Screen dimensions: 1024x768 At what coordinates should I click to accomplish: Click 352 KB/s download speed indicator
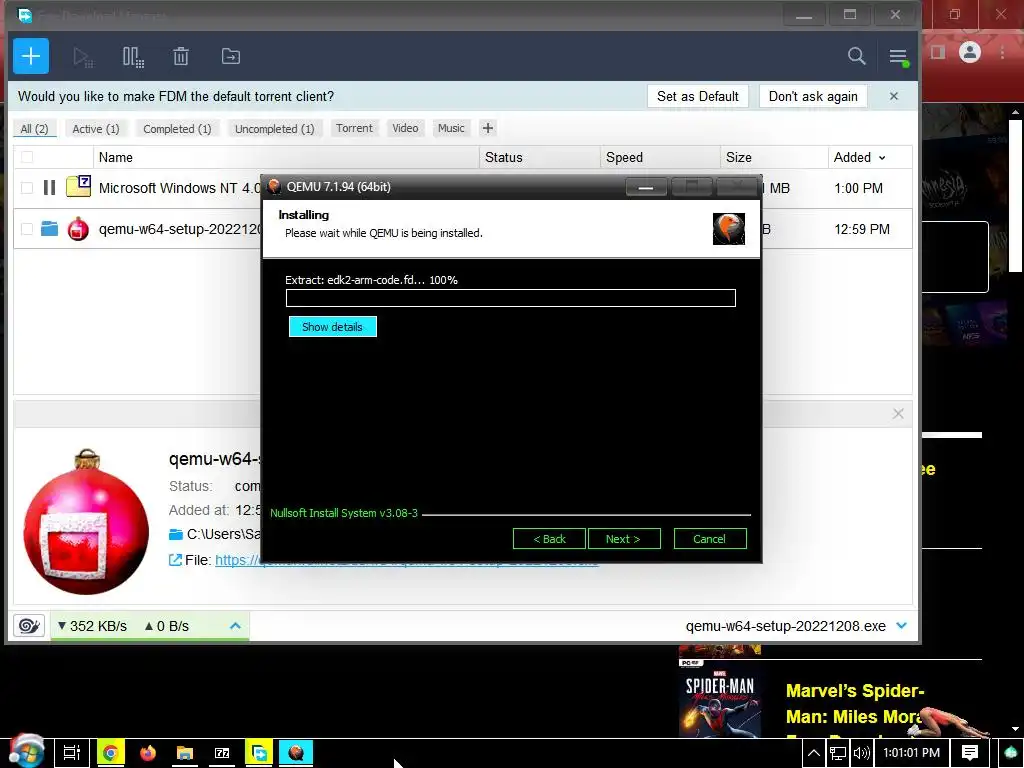(x=93, y=626)
